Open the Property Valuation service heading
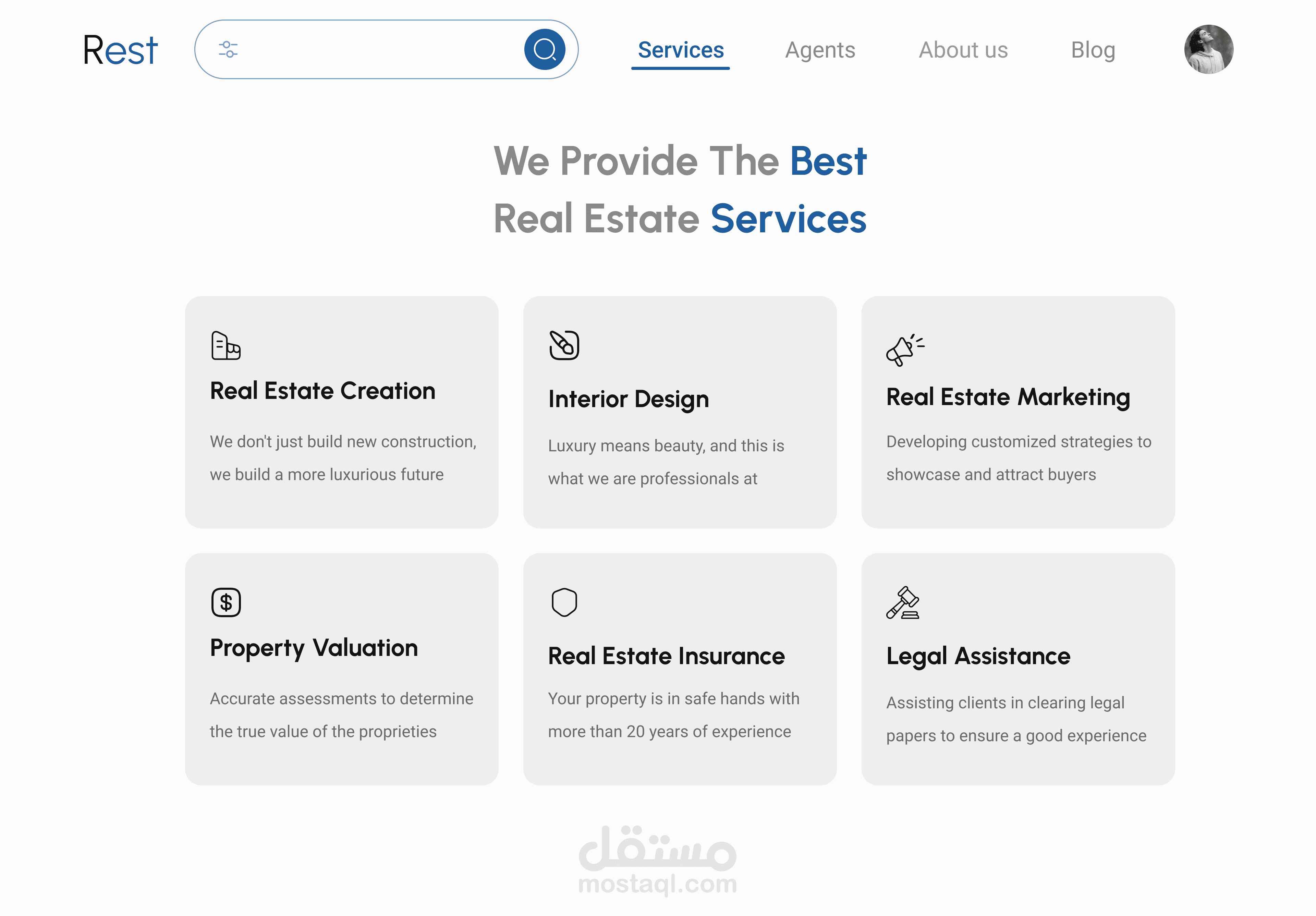This screenshot has width=1316, height=916. (x=314, y=648)
